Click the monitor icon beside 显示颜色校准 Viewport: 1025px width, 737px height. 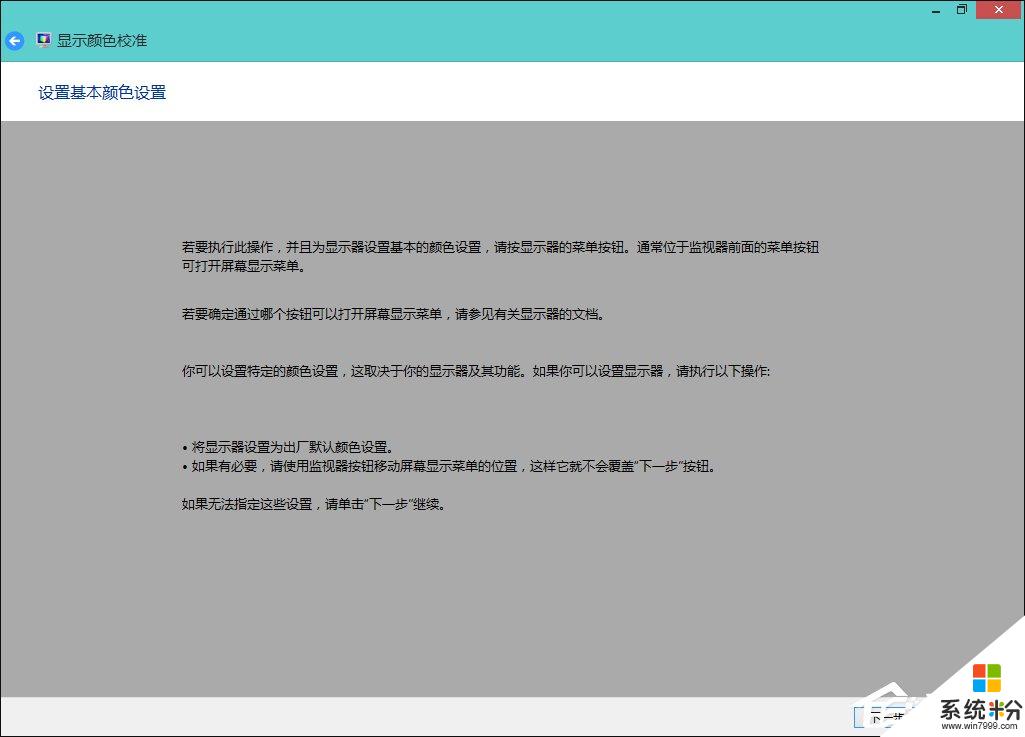pyautogui.click(x=44, y=41)
